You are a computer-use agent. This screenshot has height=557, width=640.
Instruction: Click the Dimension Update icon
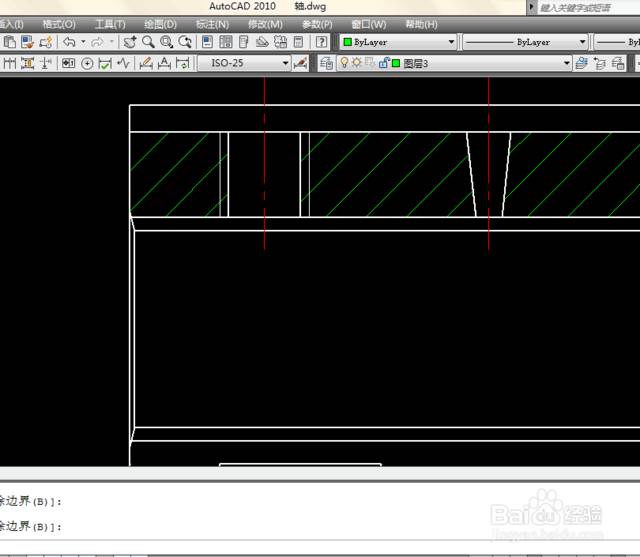pos(182,63)
